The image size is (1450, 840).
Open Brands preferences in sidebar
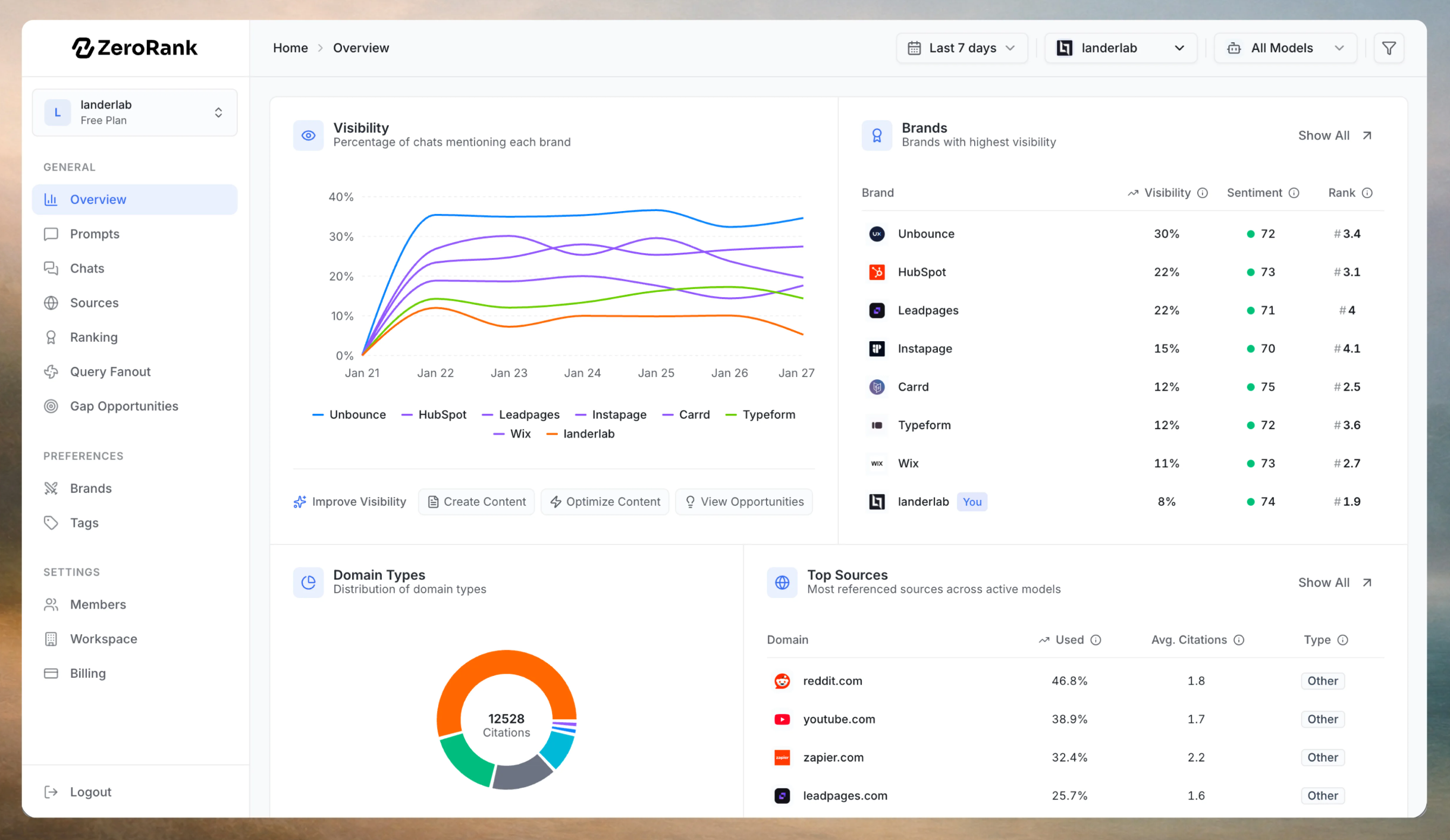135,489
